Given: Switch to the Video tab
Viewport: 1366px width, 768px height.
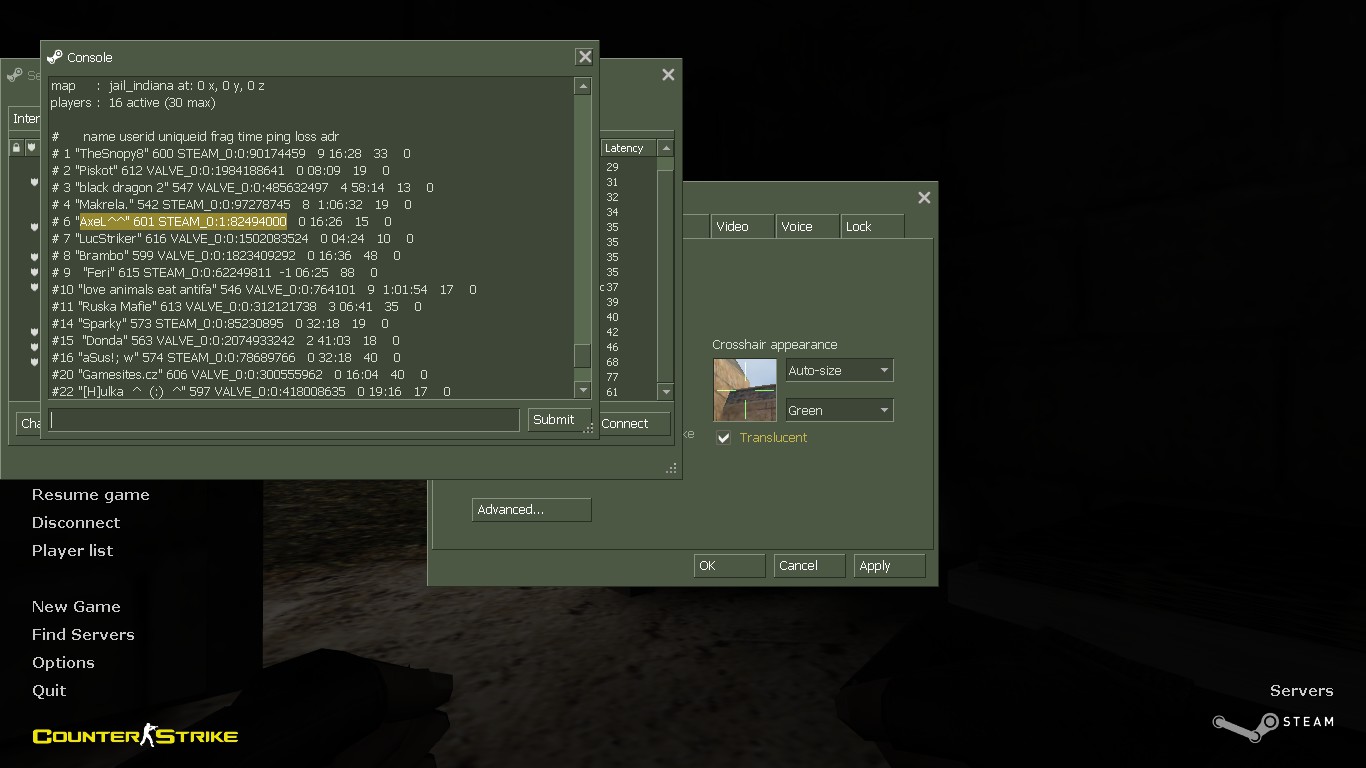Looking at the screenshot, I should [742, 226].
